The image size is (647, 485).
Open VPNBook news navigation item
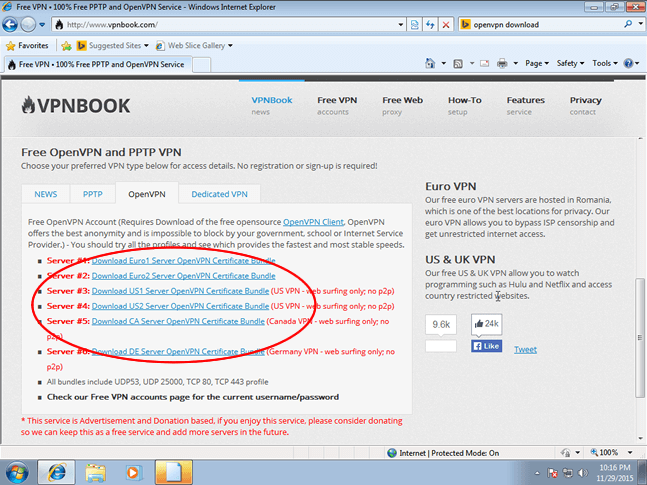point(272,106)
